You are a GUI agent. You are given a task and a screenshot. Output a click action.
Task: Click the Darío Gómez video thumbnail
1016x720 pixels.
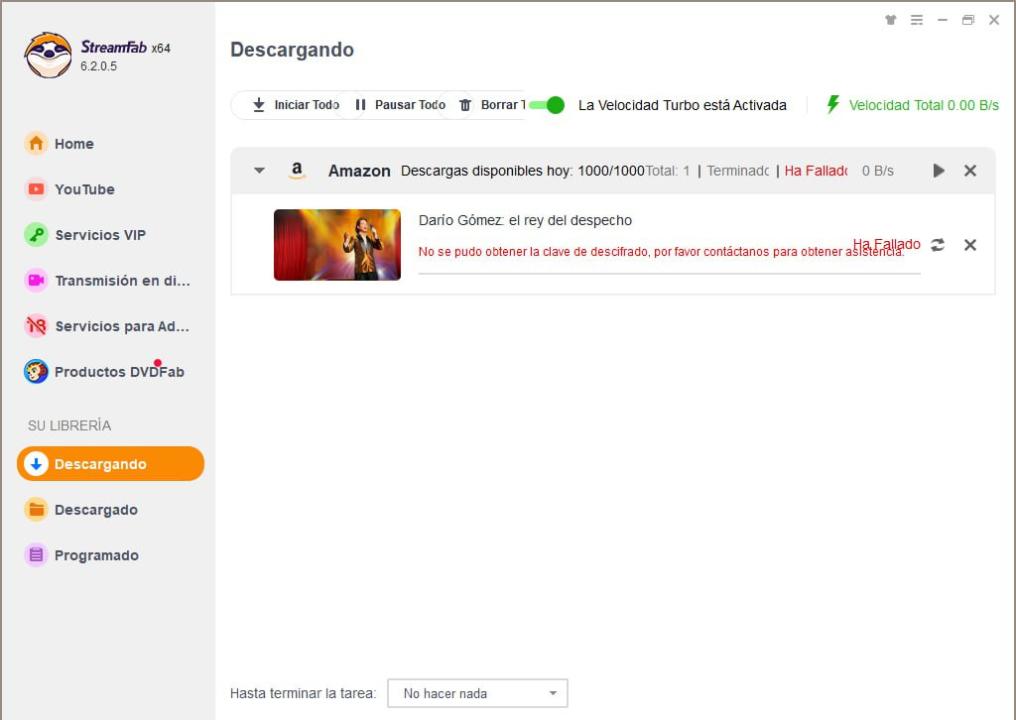pos(337,245)
